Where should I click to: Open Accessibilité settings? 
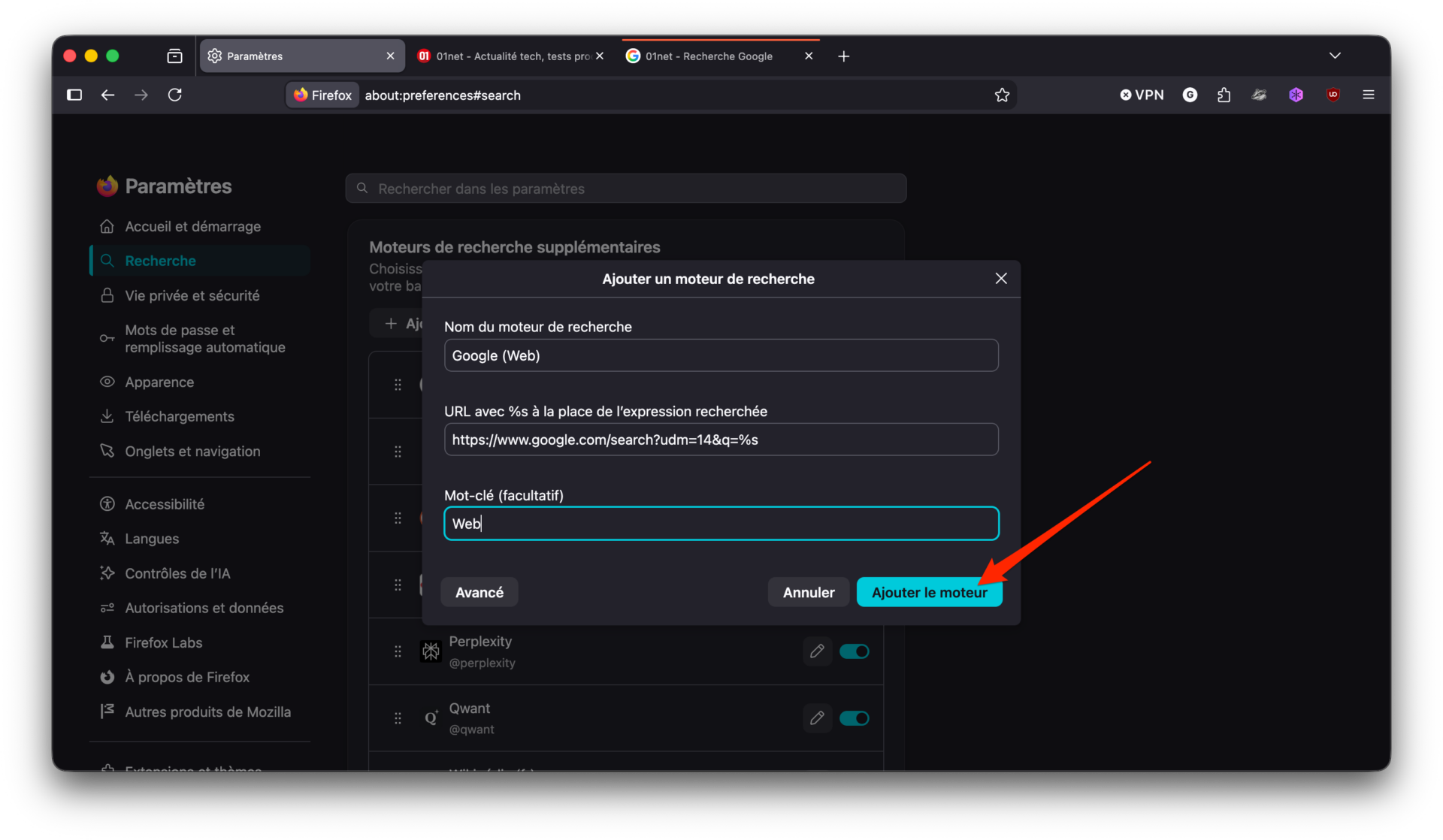(199, 504)
